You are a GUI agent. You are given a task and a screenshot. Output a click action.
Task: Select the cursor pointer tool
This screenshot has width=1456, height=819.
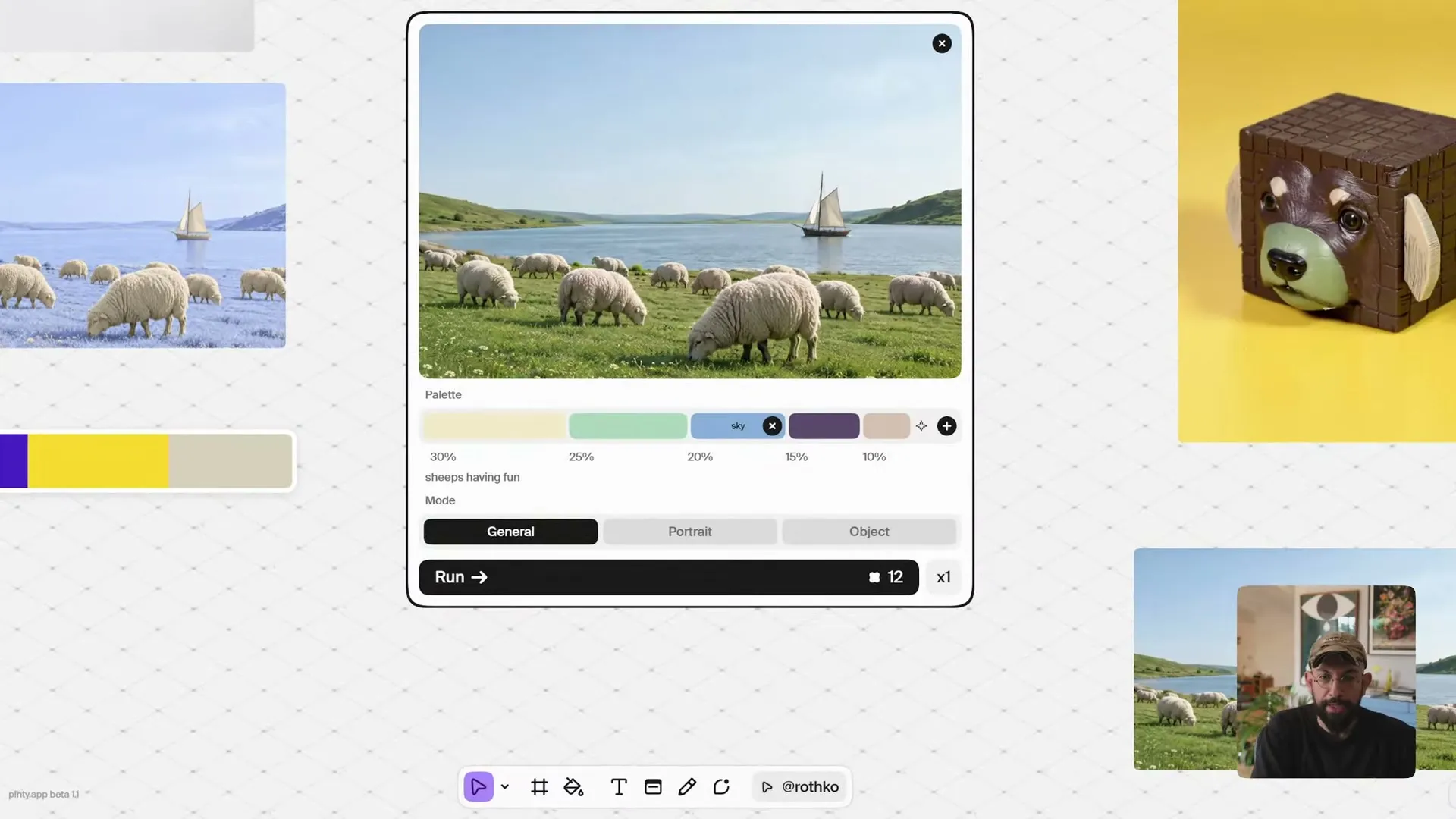[x=479, y=787]
